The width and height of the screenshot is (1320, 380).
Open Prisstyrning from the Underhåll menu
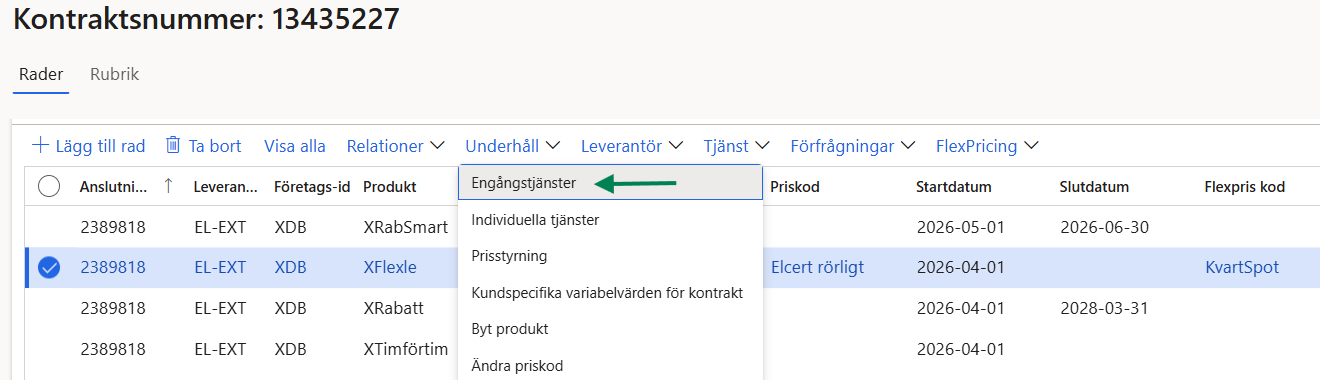pos(610,256)
